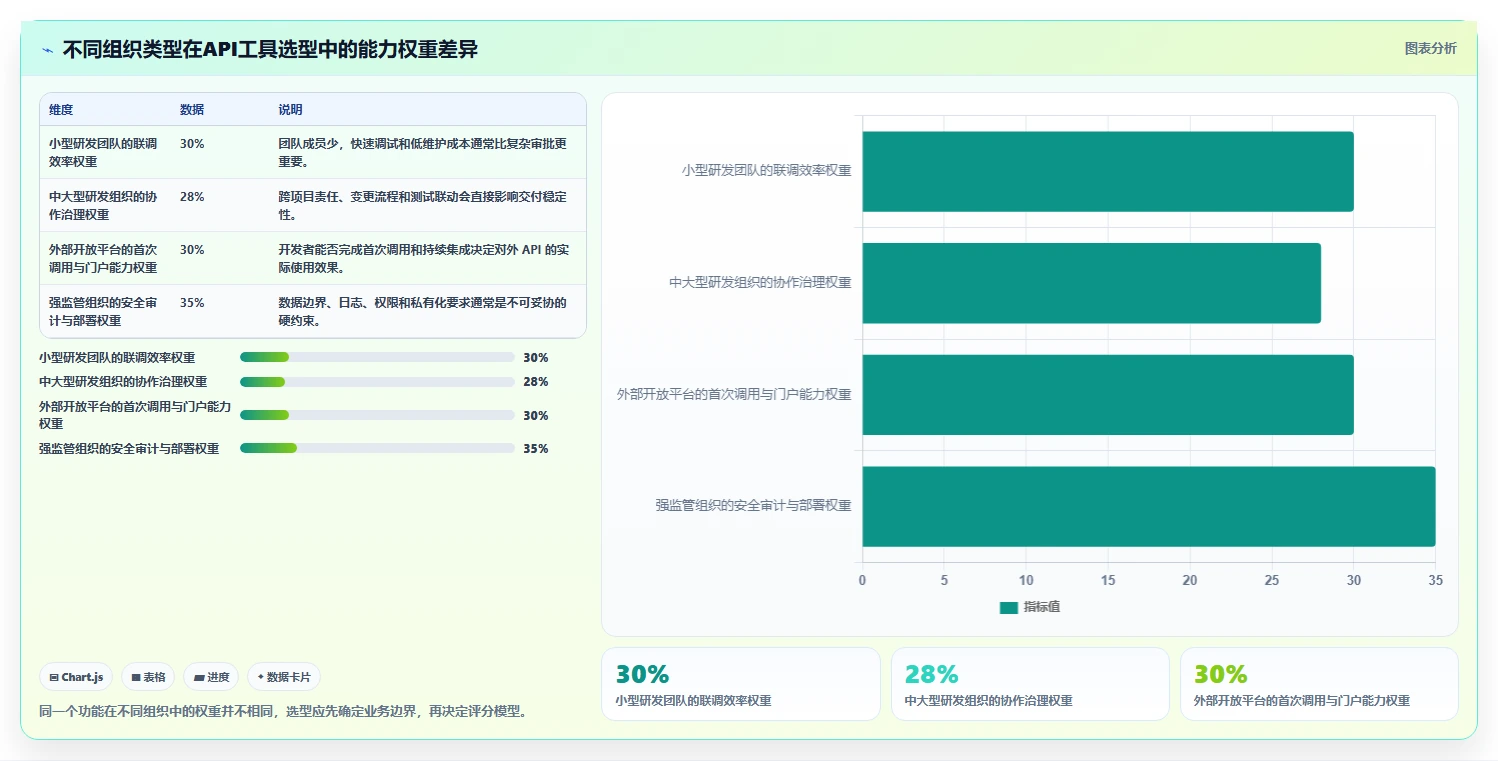This screenshot has height=761, width=1498.
Task: Click table cell 小型研发团队的联调效率权重
Action: [104, 152]
